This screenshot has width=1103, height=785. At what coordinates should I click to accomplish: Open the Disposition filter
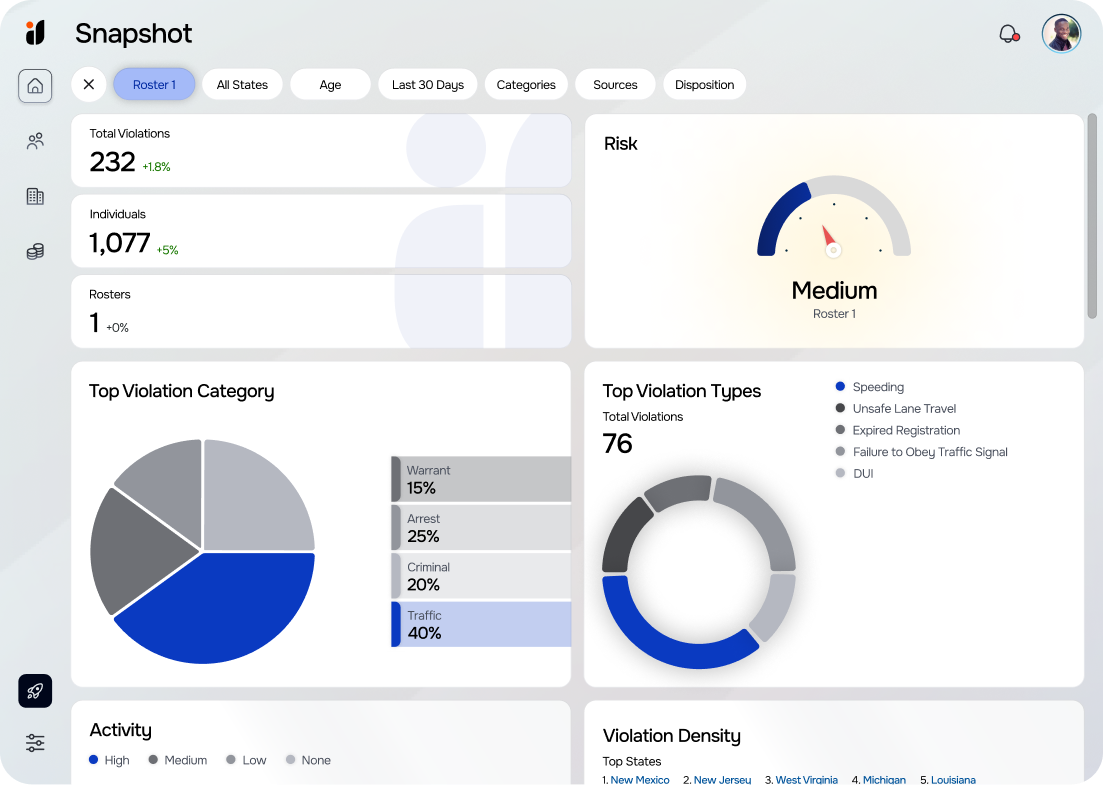coord(704,85)
